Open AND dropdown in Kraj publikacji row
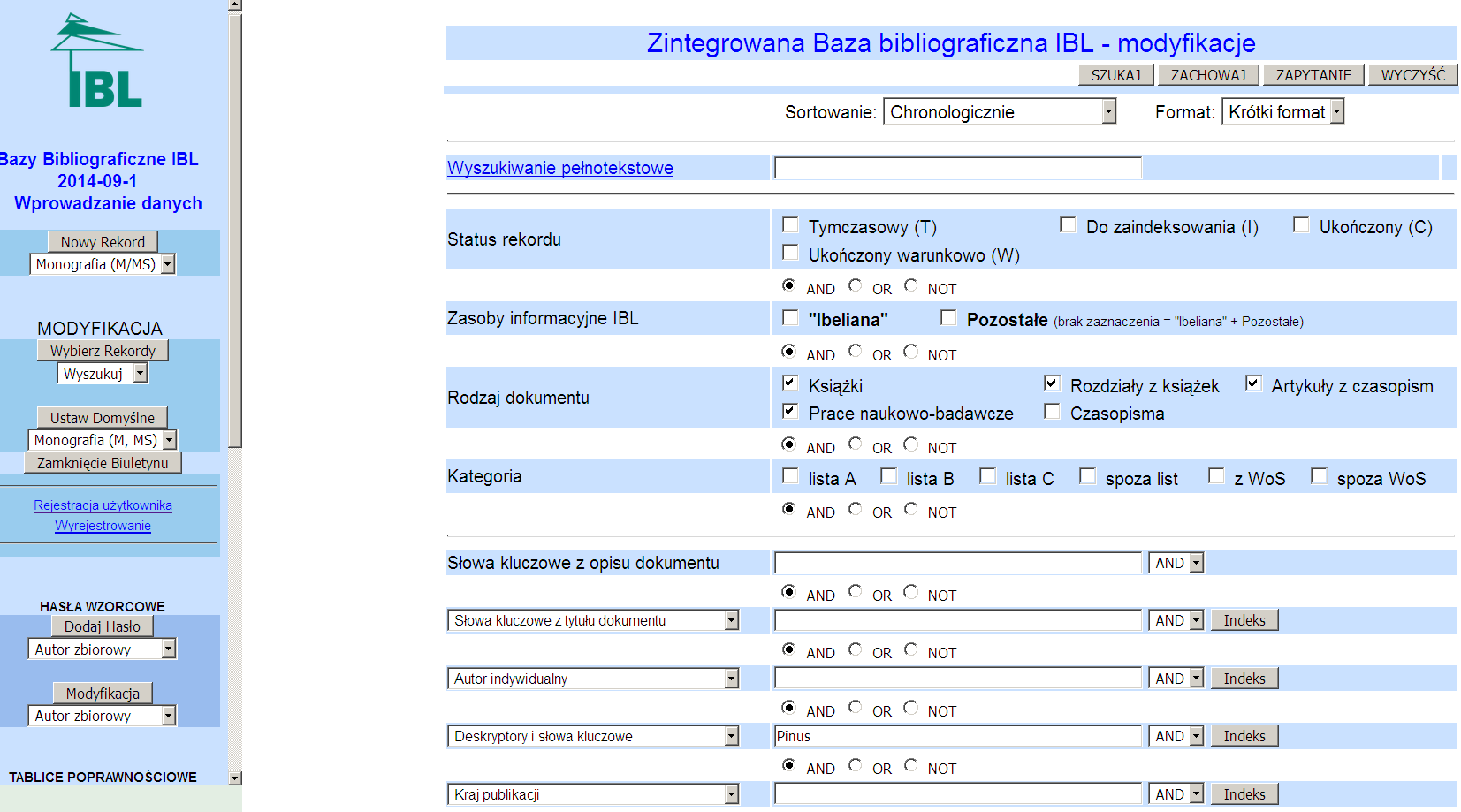The height and width of the screenshot is (812, 1461). tap(1176, 794)
